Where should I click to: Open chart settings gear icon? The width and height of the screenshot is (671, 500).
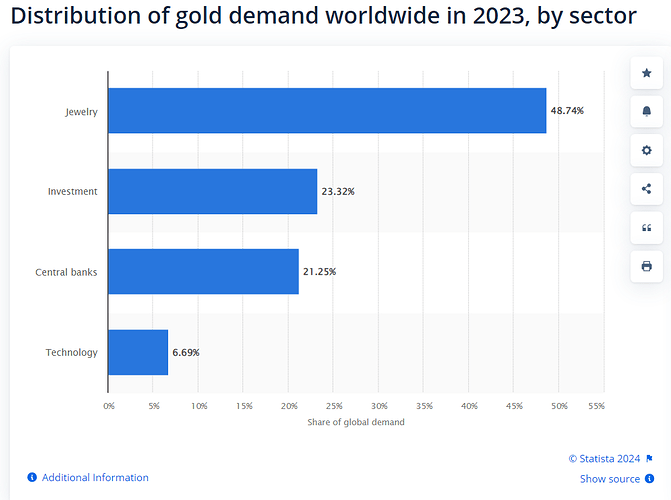point(646,150)
